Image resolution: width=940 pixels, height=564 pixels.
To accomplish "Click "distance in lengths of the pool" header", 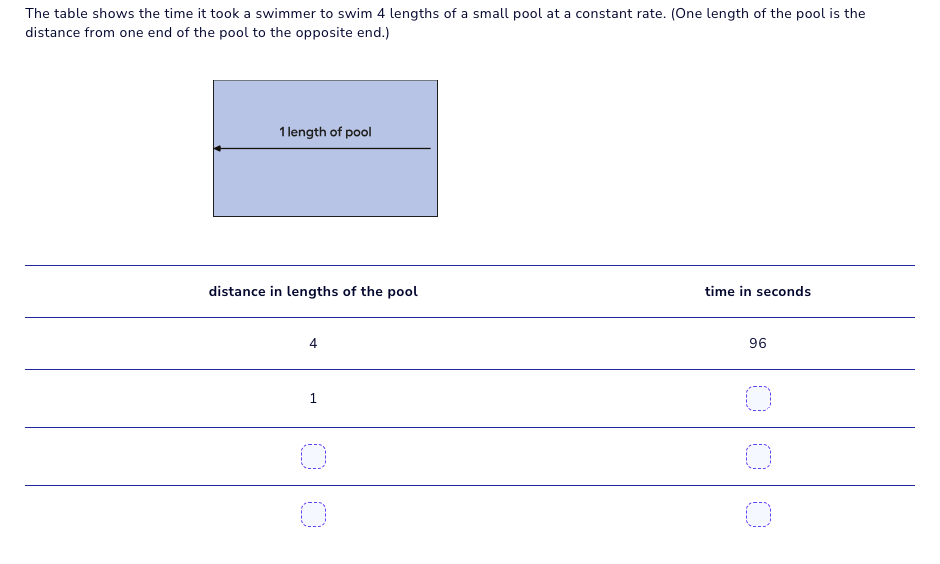I will pos(313,292).
